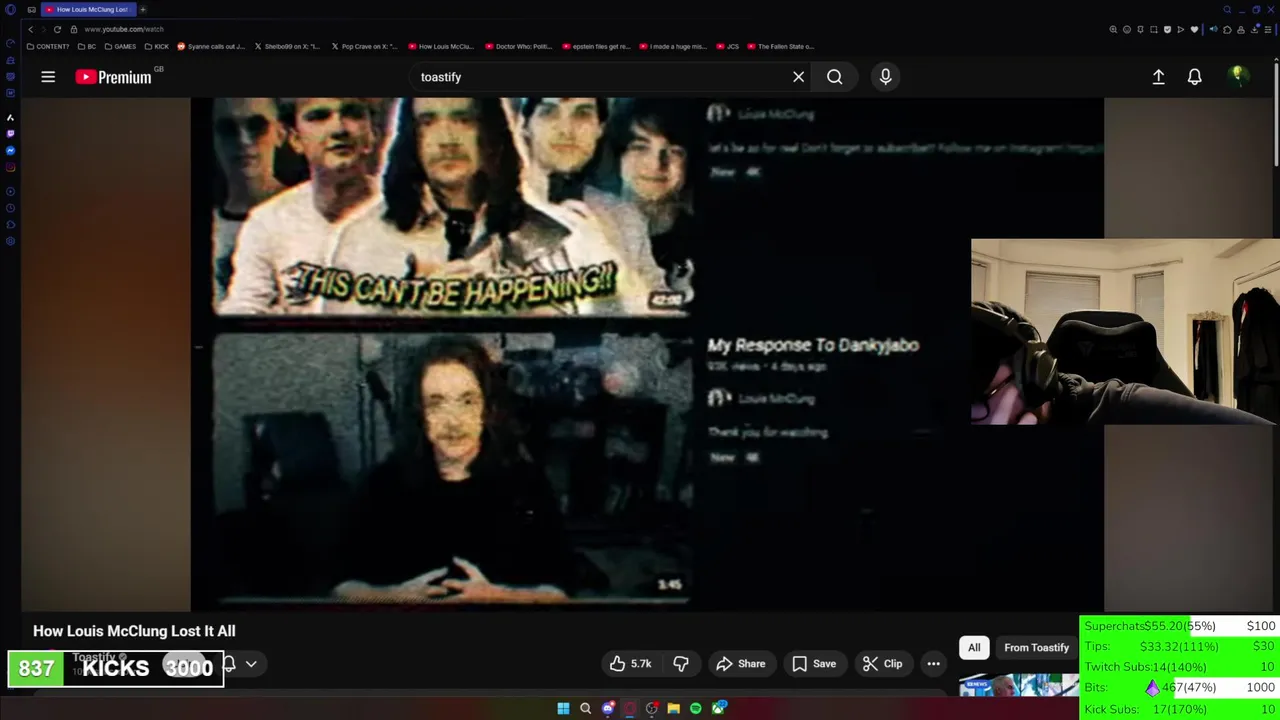Screen dimensions: 1280x720
Task: Open the YouTube hamburger guide menu
Action: [48, 77]
